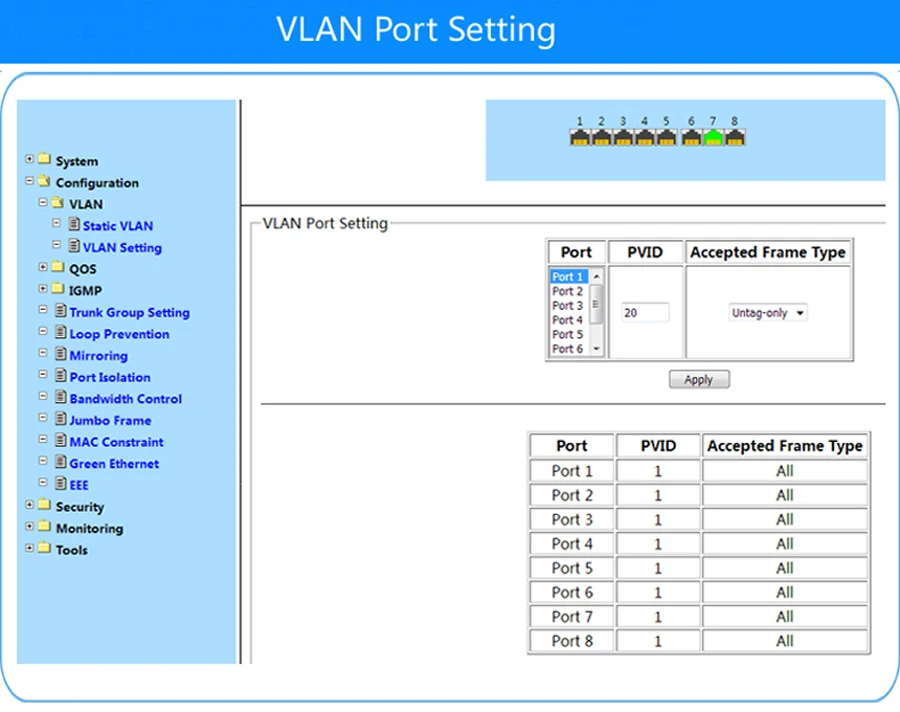Click page icon beside Bandwidth Control

[x=61, y=396]
